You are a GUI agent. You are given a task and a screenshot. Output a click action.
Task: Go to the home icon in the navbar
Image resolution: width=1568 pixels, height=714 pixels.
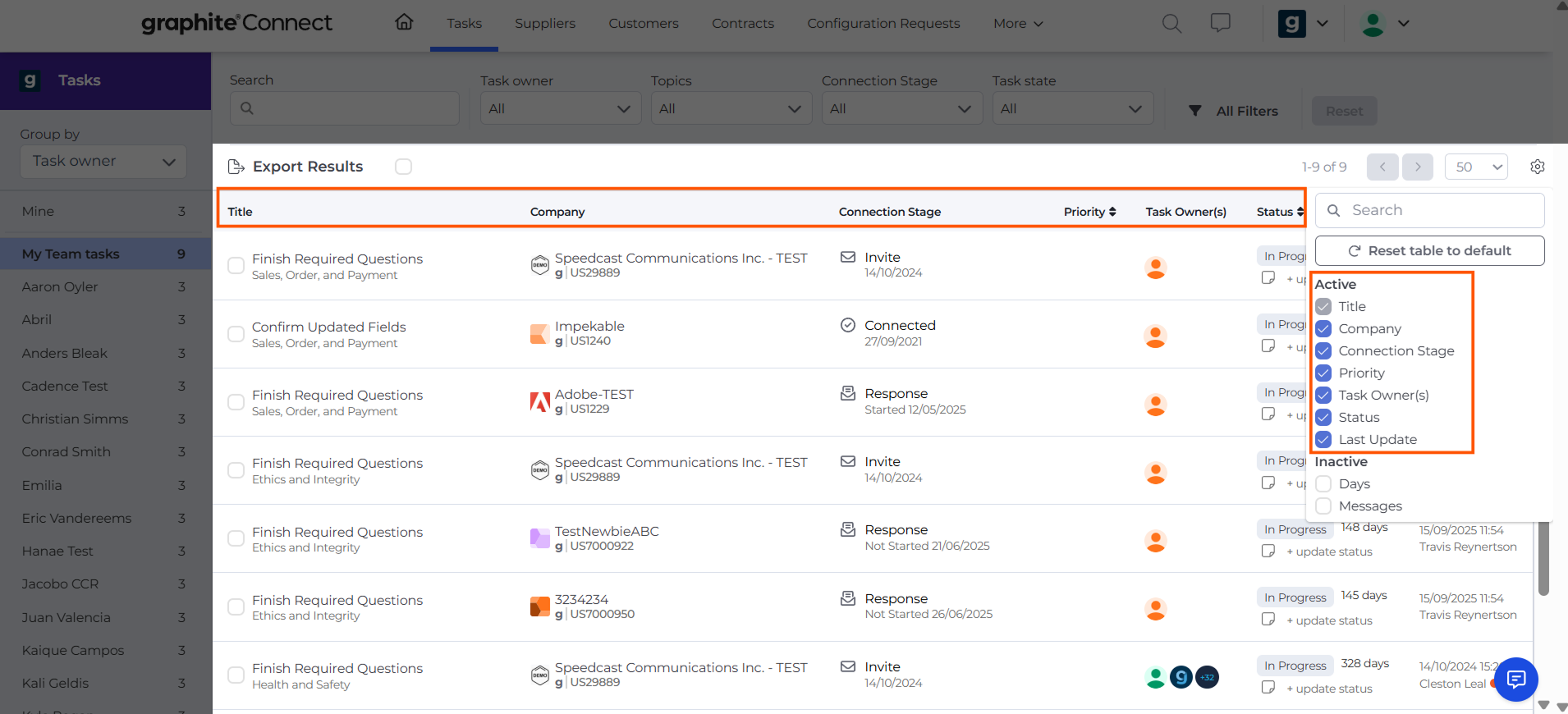tap(404, 22)
